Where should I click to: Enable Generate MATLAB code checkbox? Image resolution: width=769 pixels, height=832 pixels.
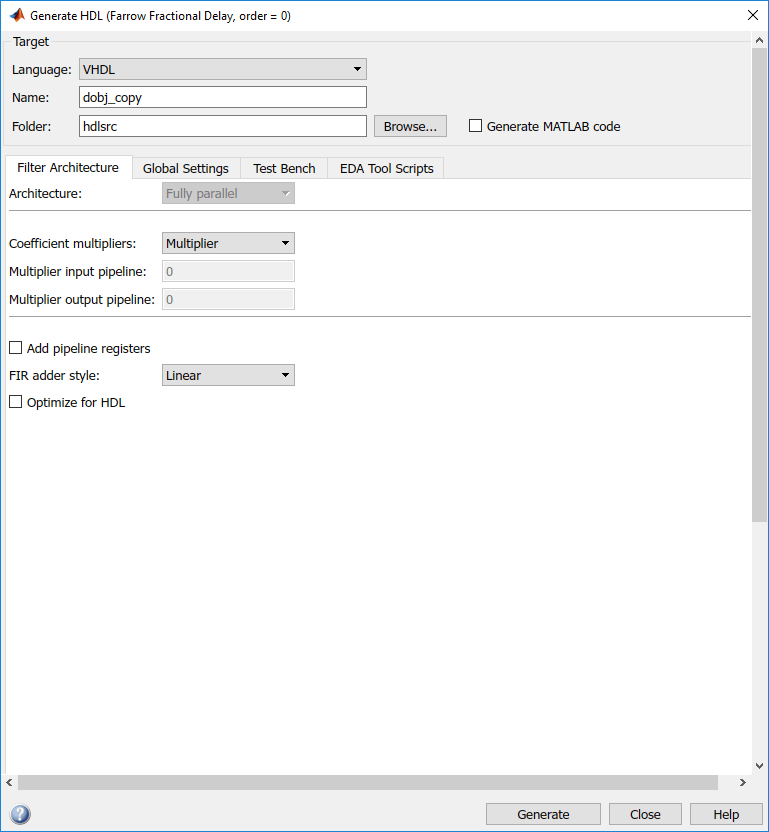click(475, 126)
